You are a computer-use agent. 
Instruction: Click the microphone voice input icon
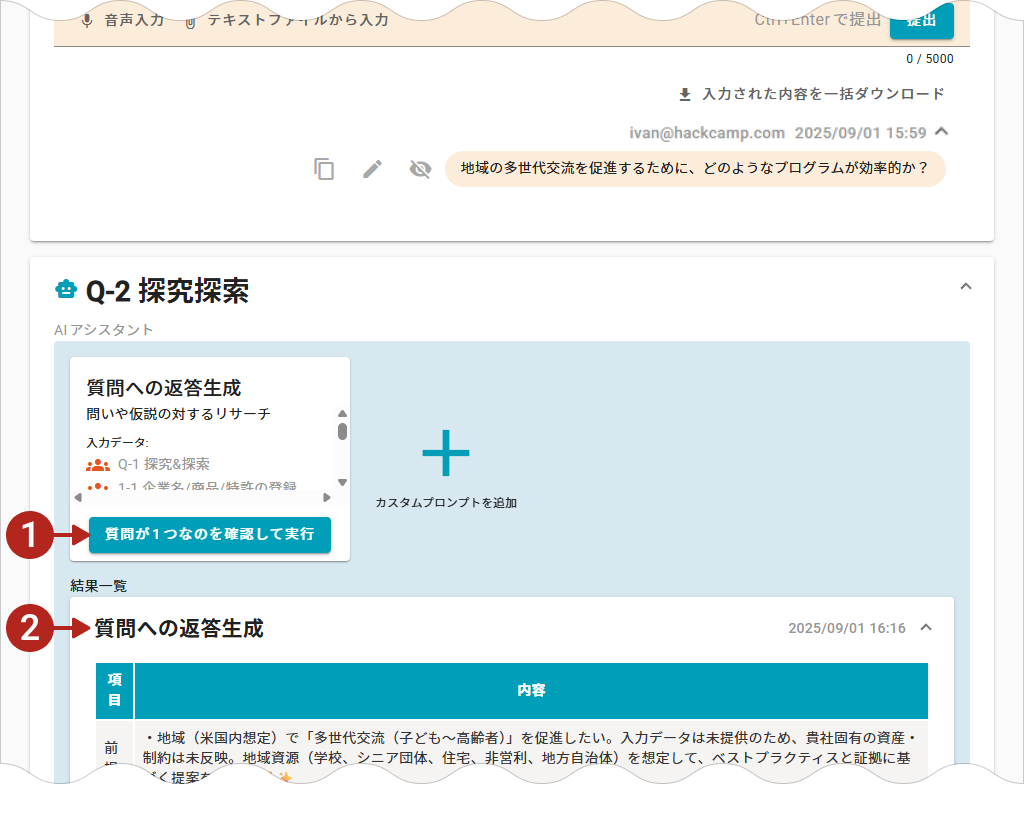point(87,20)
